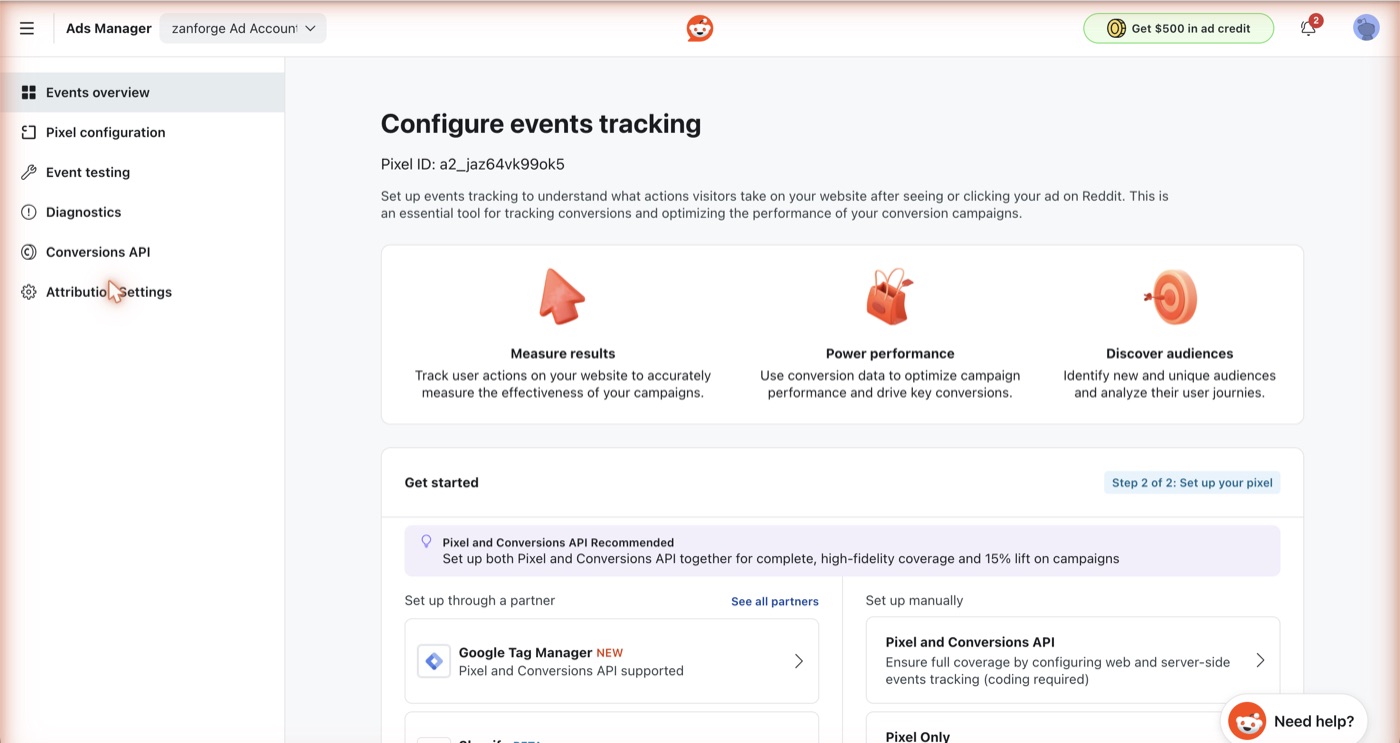Click the NEW badge beside Google Tag Manager
Image resolution: width=1400 pixels, height=743 pixels.
609,653
